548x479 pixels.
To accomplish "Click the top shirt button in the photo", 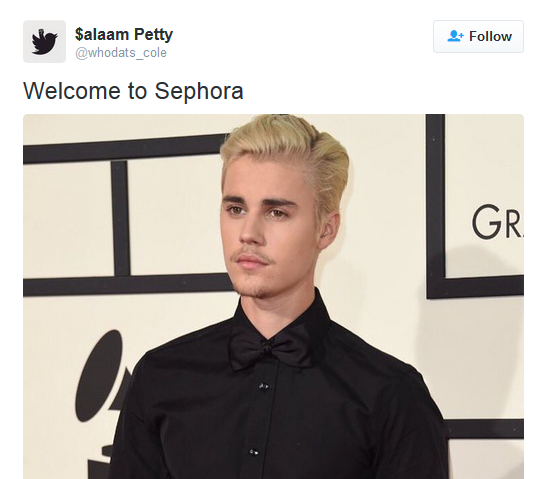I will coord(264,386).
